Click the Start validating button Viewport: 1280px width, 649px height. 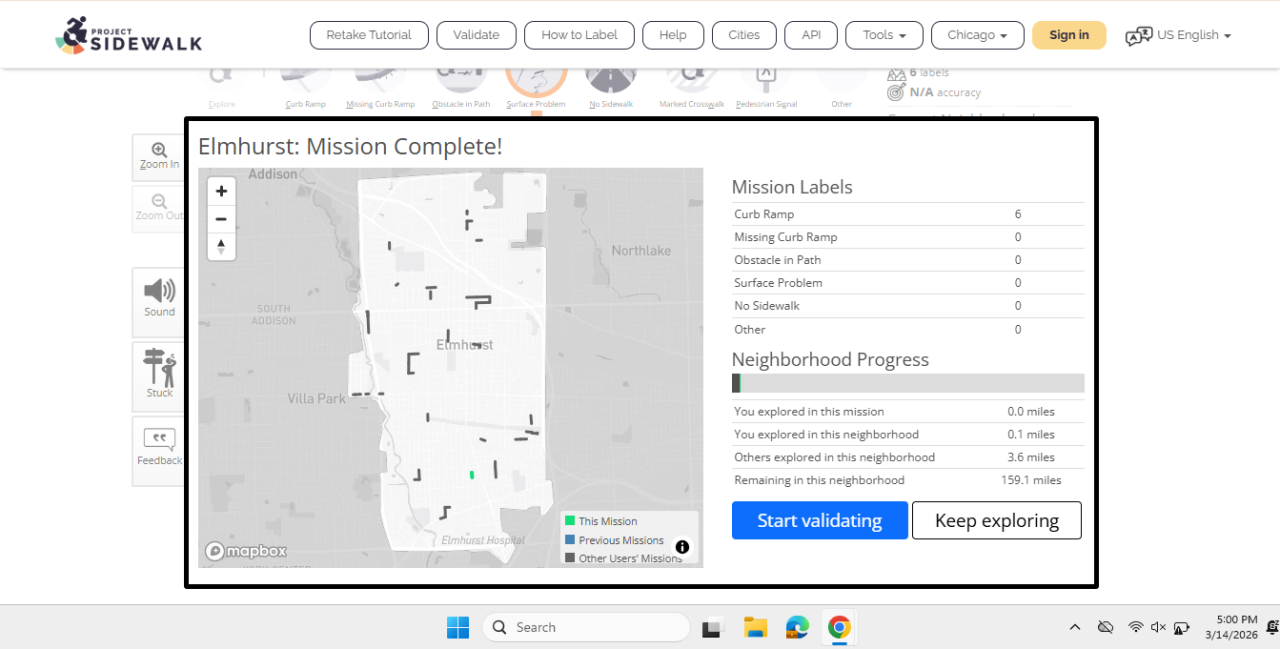pyautogui.click(x=820, y=520)
